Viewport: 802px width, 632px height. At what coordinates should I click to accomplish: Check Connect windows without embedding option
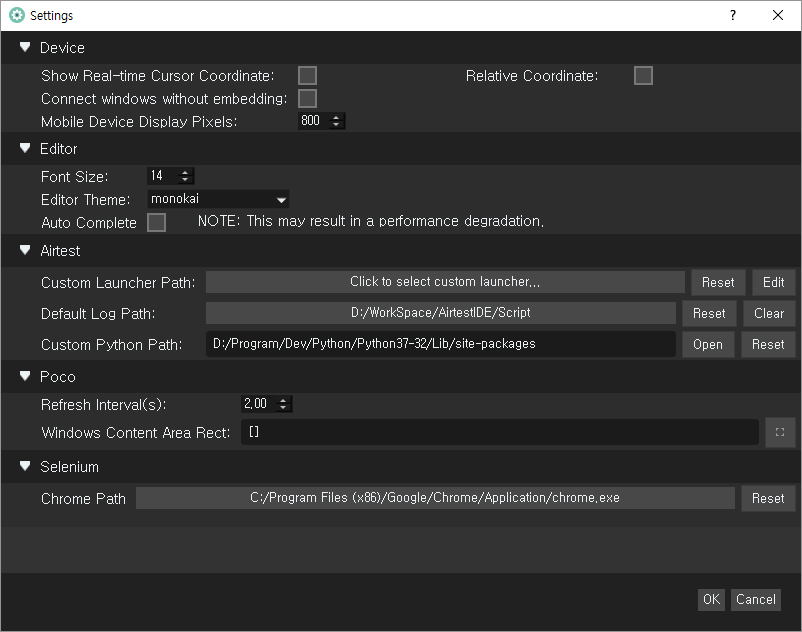tap(307, 98)
